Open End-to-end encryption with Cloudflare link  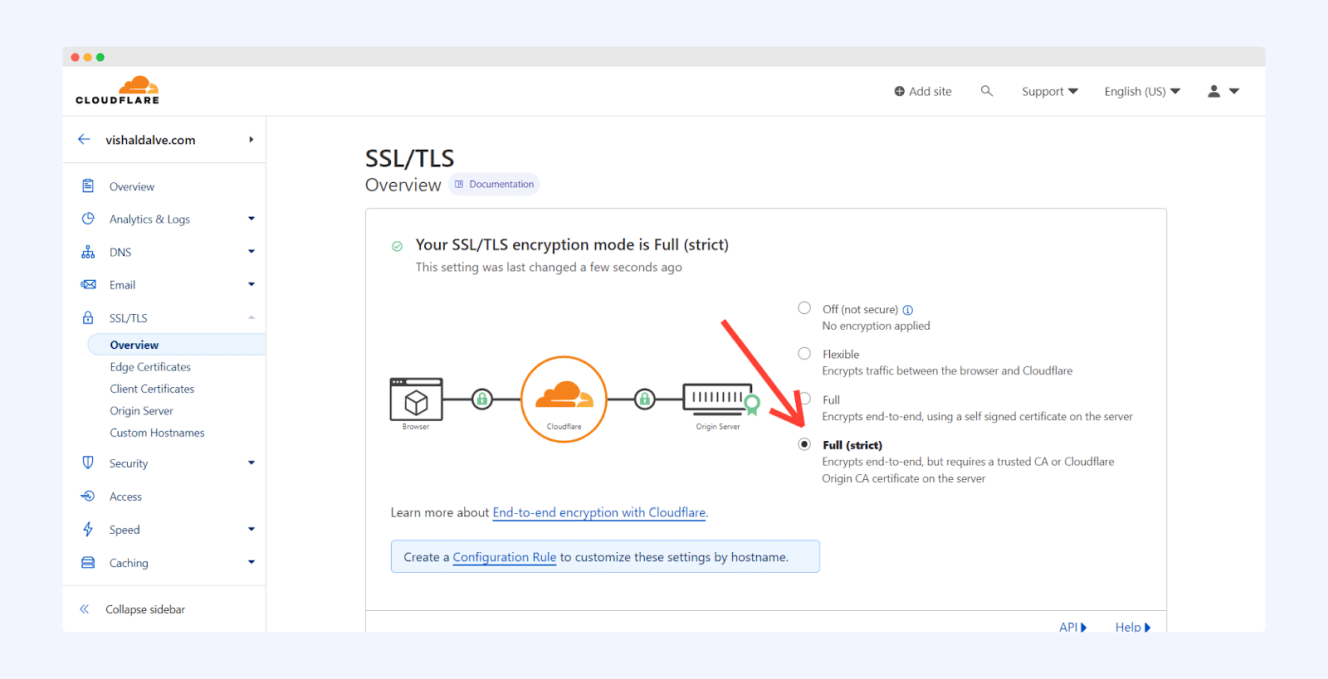599,512
